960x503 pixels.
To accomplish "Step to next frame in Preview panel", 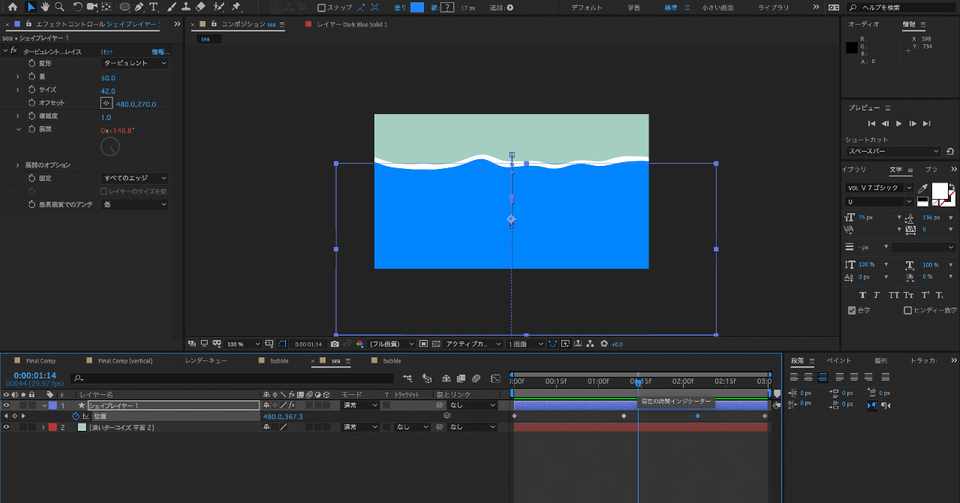I will point(912,124).
